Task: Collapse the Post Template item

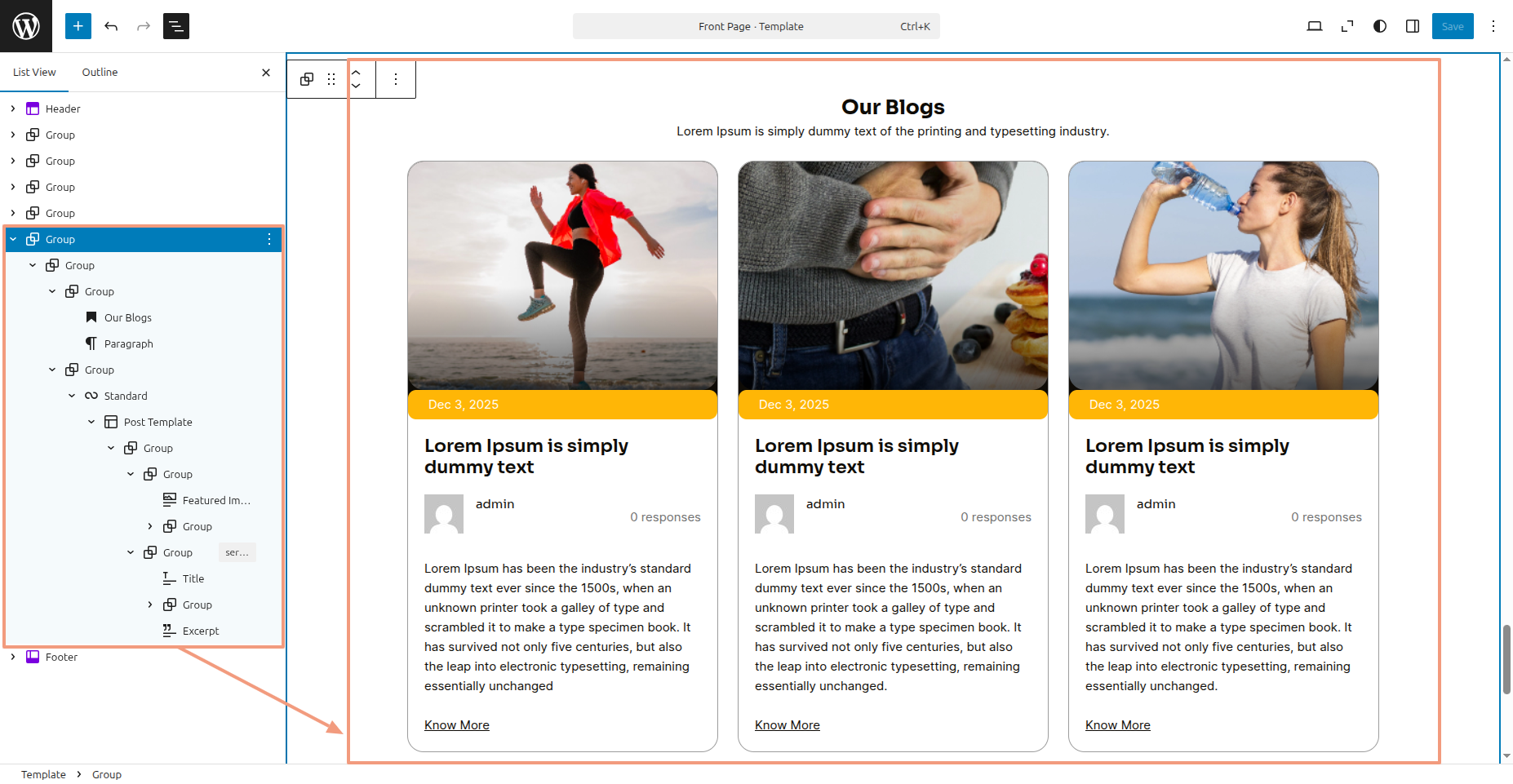Action: point(91,422)
